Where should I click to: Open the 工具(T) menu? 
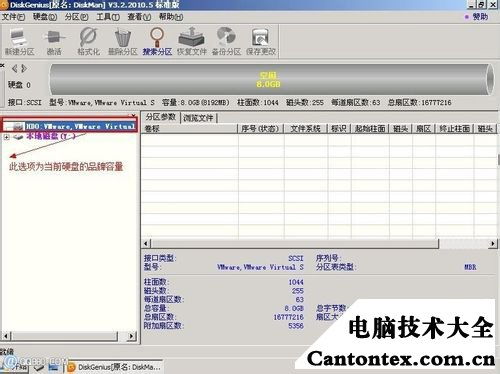[108, 17]
